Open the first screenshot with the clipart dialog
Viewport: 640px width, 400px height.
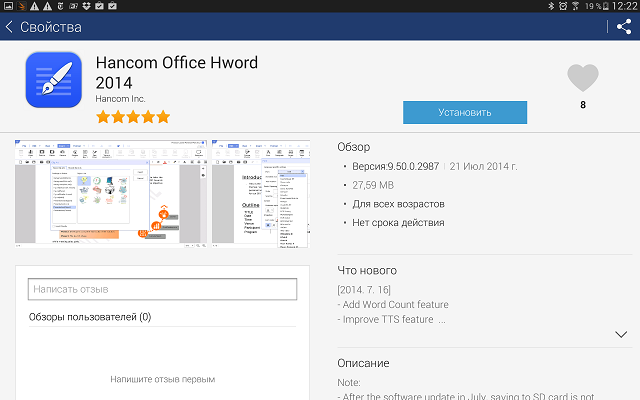point(111,194)
